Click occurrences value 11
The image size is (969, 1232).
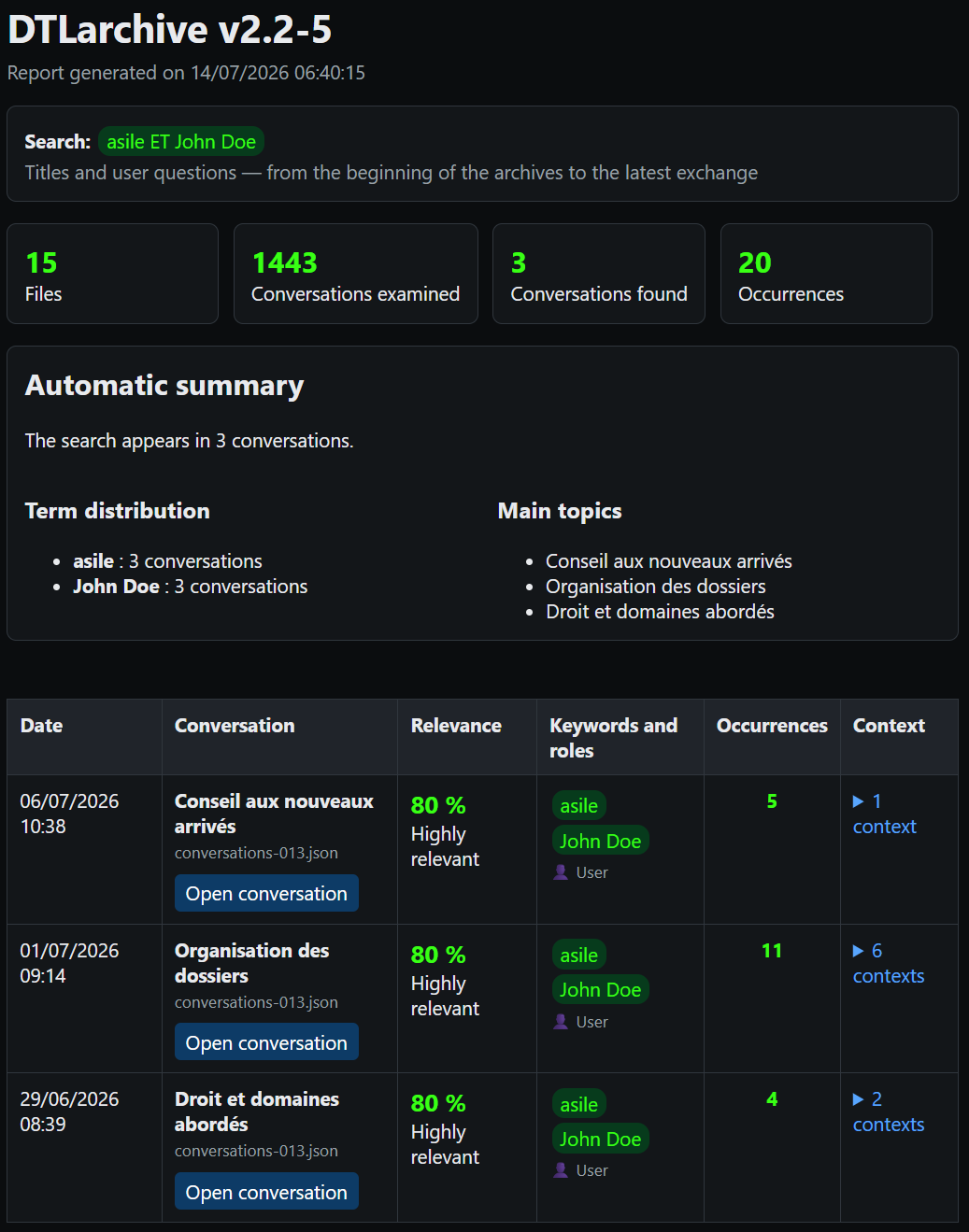pos(772,951)
